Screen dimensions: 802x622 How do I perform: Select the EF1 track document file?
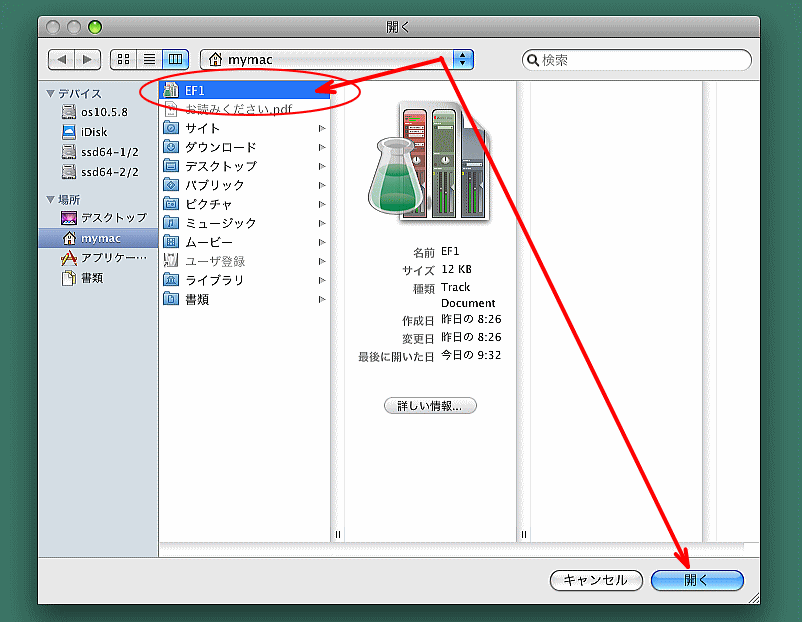pos(195,90)
